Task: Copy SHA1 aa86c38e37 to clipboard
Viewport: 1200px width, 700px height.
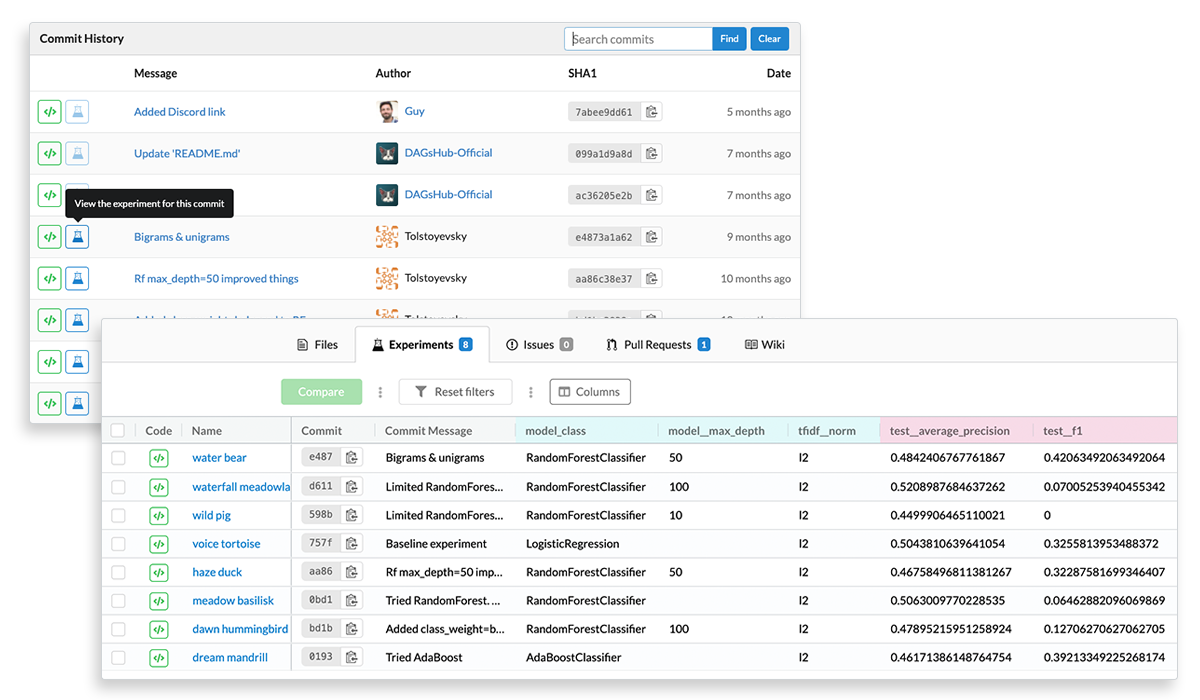Action: [652, 279]
